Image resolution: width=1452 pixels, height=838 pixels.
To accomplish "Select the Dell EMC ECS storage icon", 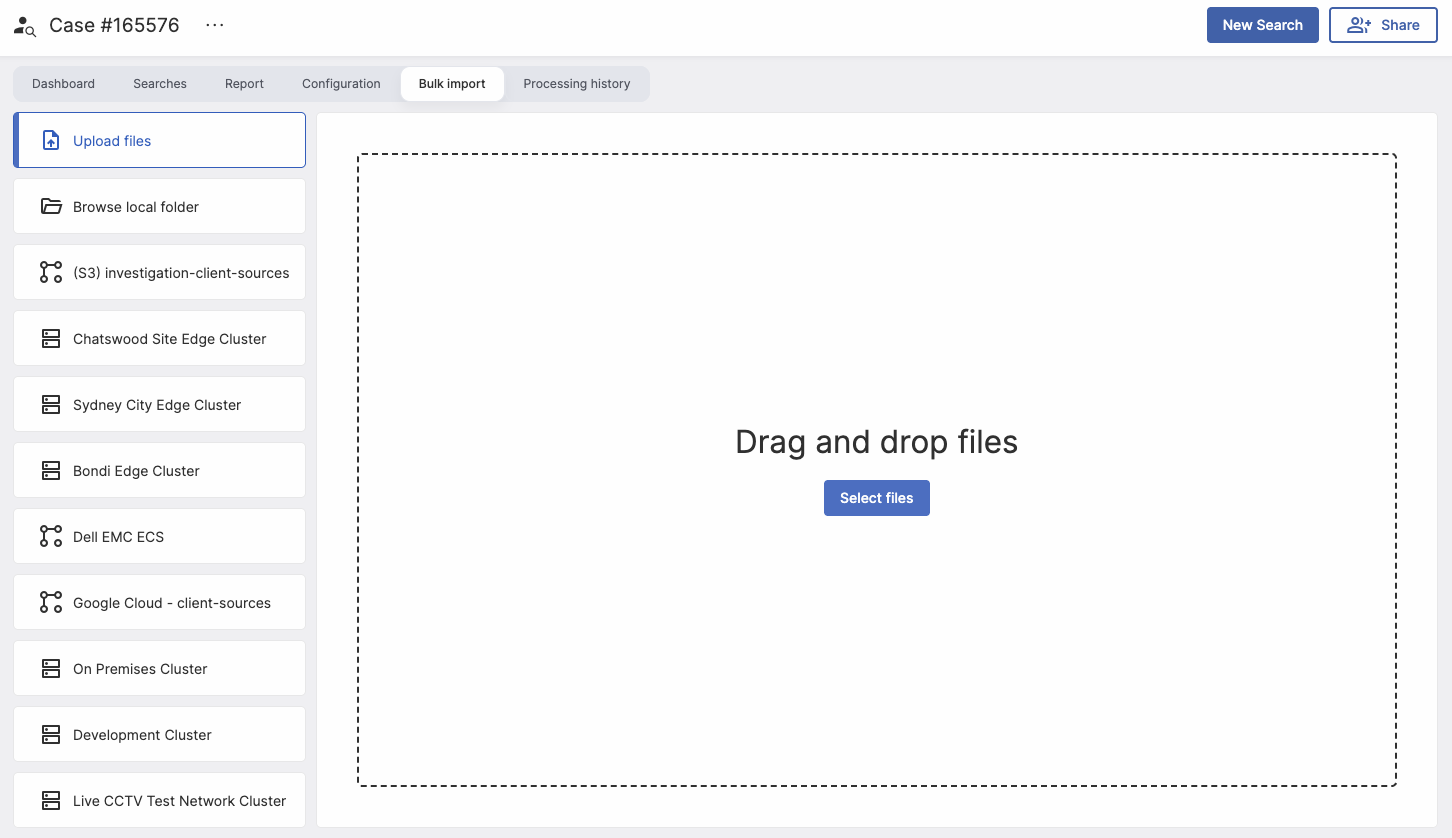I will (51, 536).
